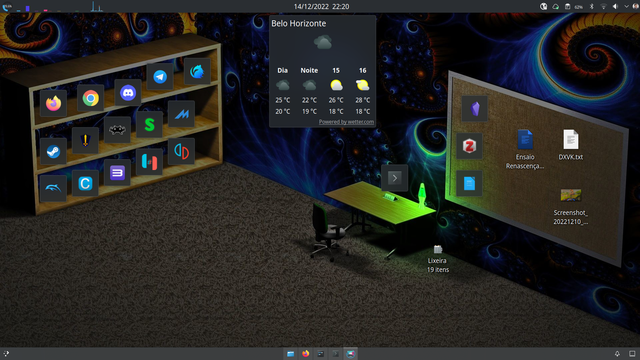
Task: Open the file manager in the taskbar
Action: coord(290,353)
